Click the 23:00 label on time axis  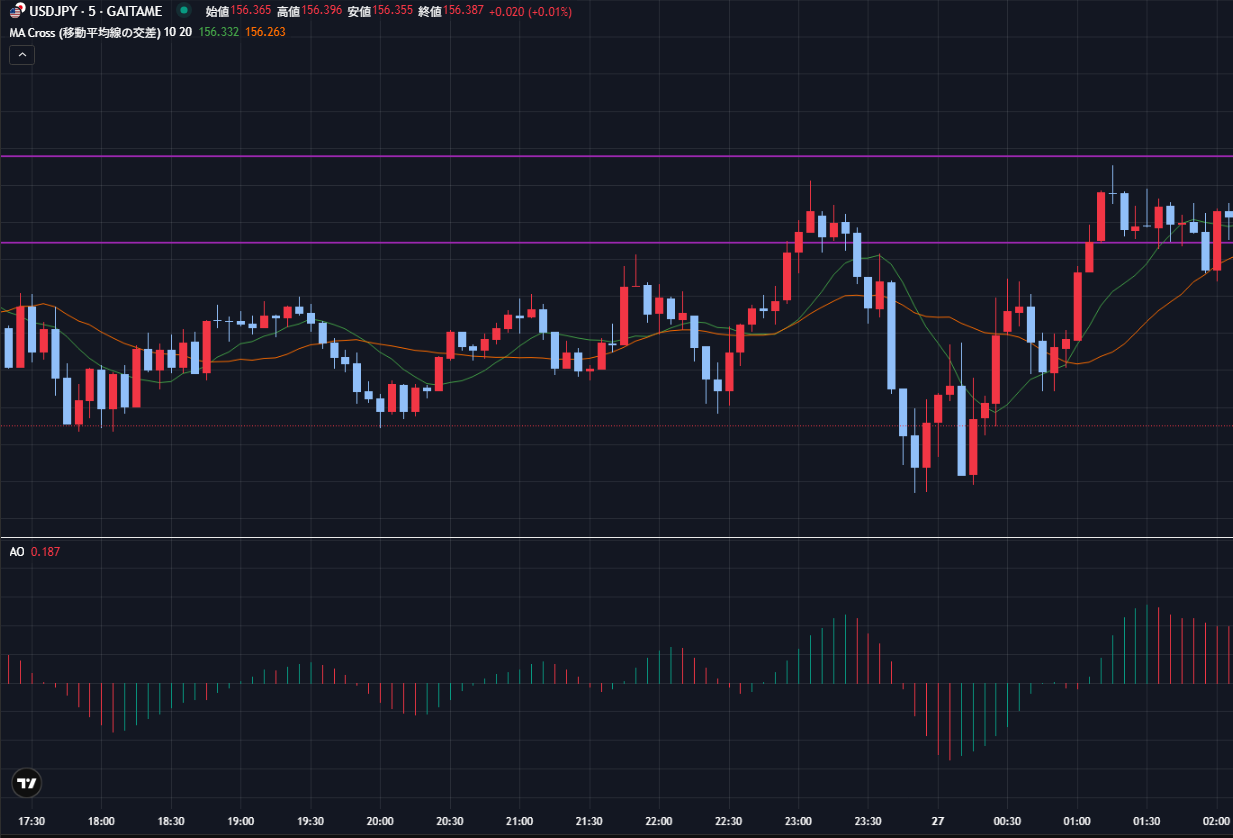797,821
